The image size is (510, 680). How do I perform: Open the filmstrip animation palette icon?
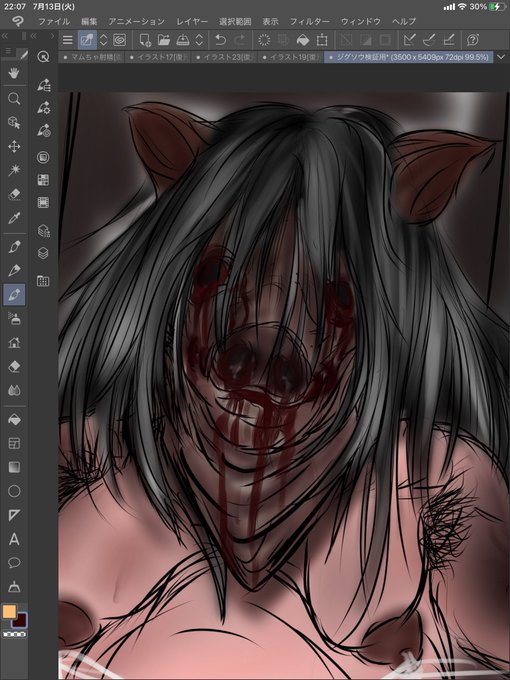(x=43, y=203)
